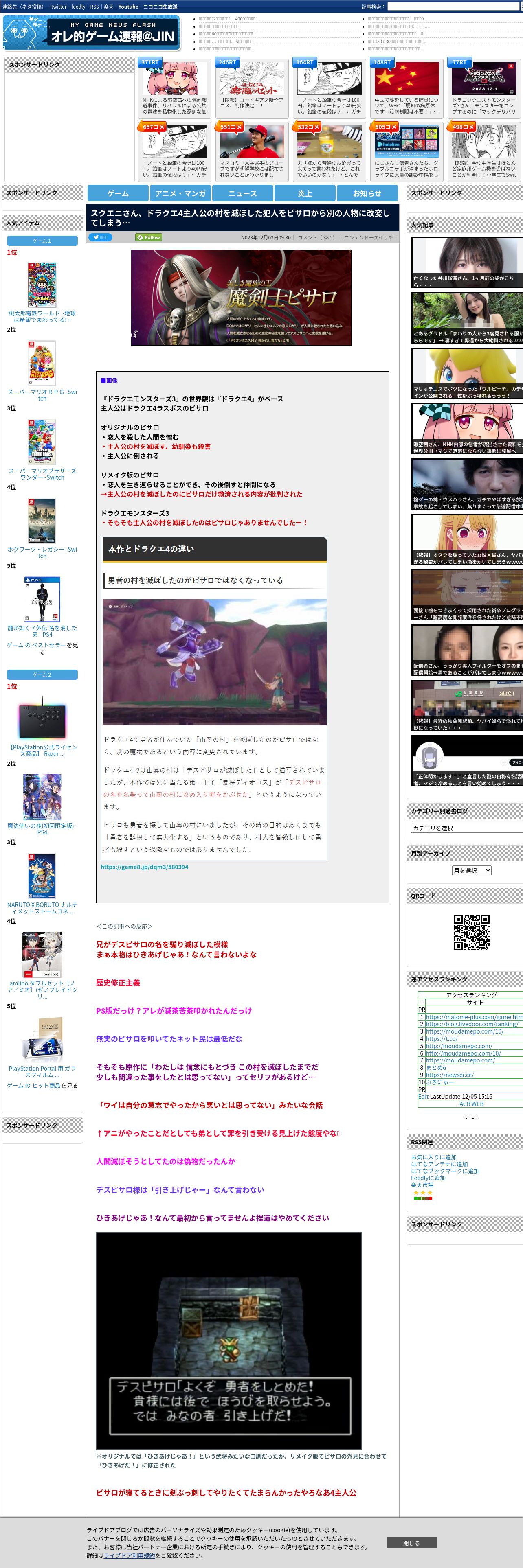Open the ワルピーチ popular article thumbnail
The image size is (523, 1568).
tap(467, 374)
